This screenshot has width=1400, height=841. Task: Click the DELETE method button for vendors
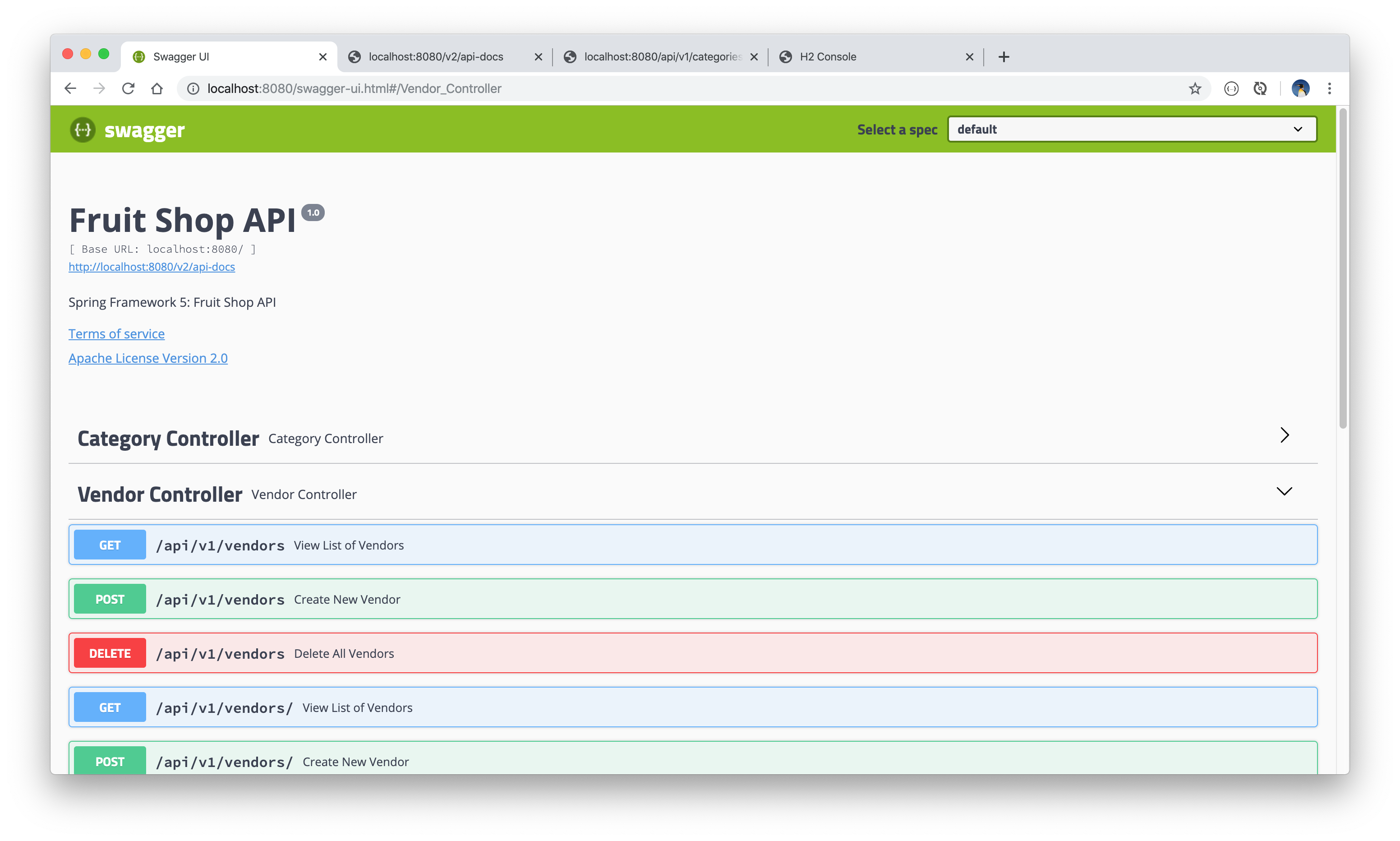click(110, 653)
